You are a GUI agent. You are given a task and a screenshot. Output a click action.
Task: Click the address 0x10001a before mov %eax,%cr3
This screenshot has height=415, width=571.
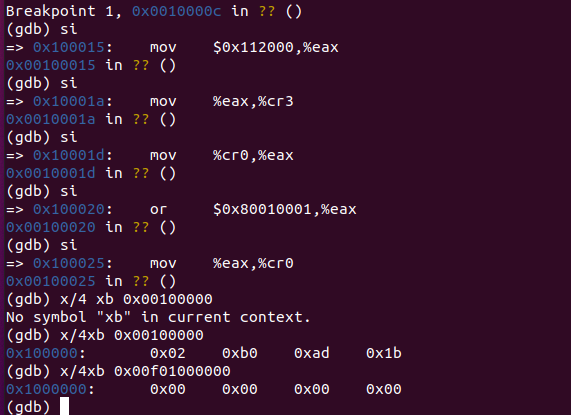coord(68,101)
